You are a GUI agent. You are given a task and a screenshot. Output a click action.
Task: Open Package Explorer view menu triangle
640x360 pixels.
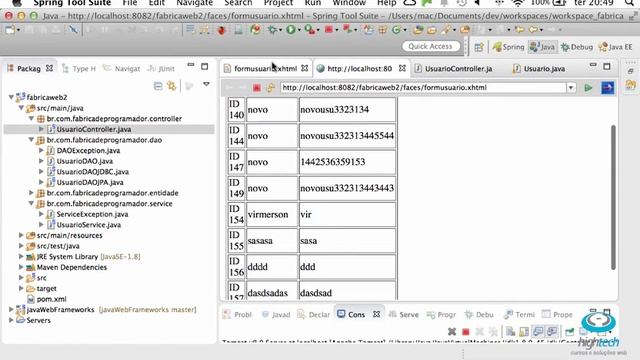click(x=206, y=84)
